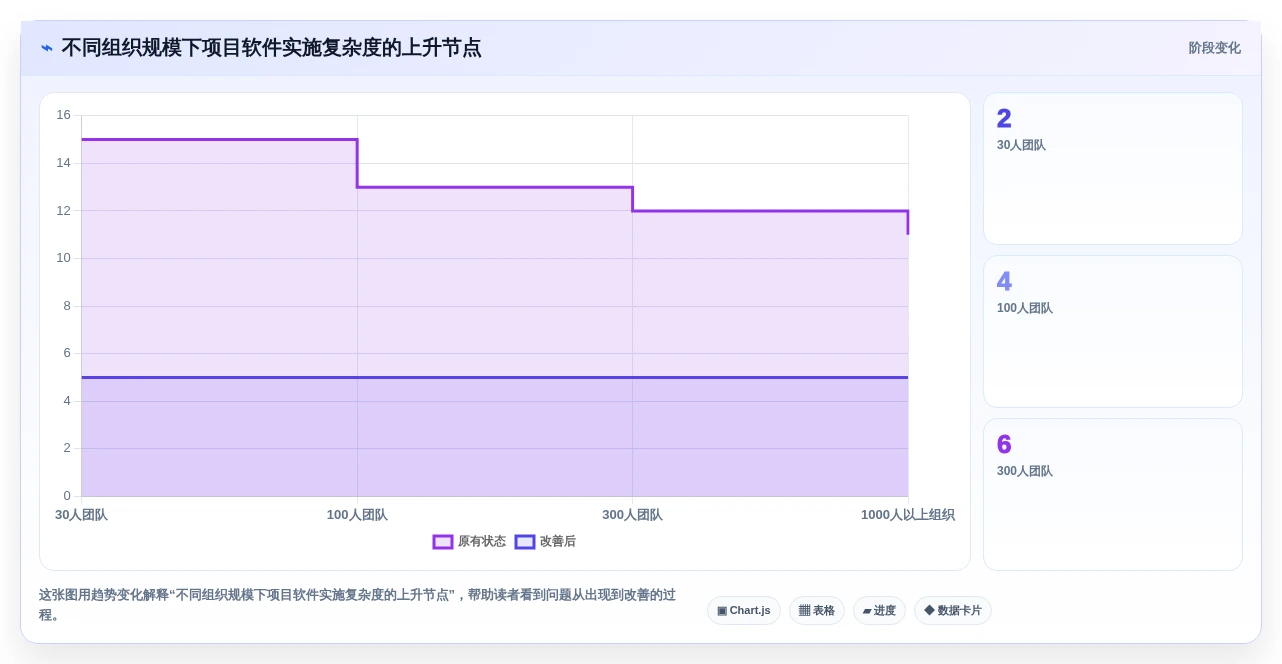
Task: Click the value 2 in the first card
Action: click(1004, 119)
